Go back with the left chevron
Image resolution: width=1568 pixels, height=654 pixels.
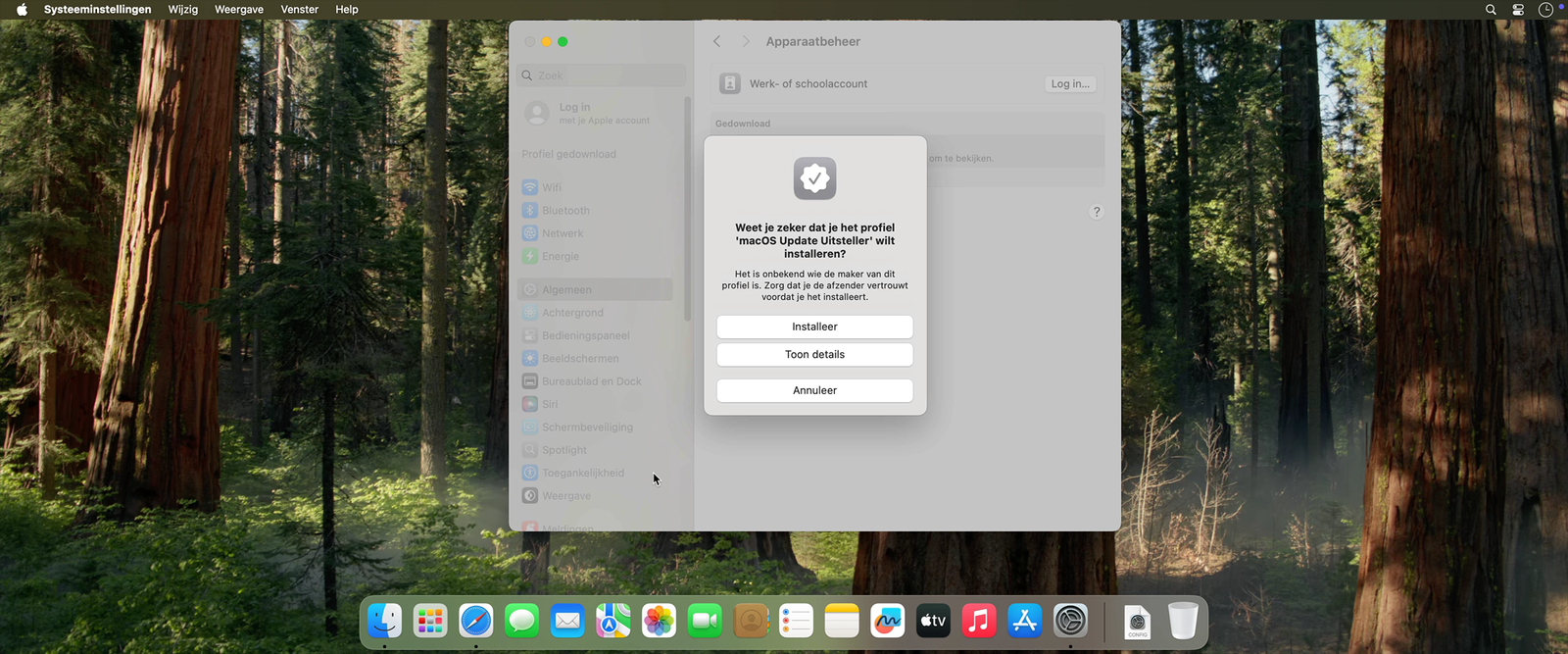point(717,41)
